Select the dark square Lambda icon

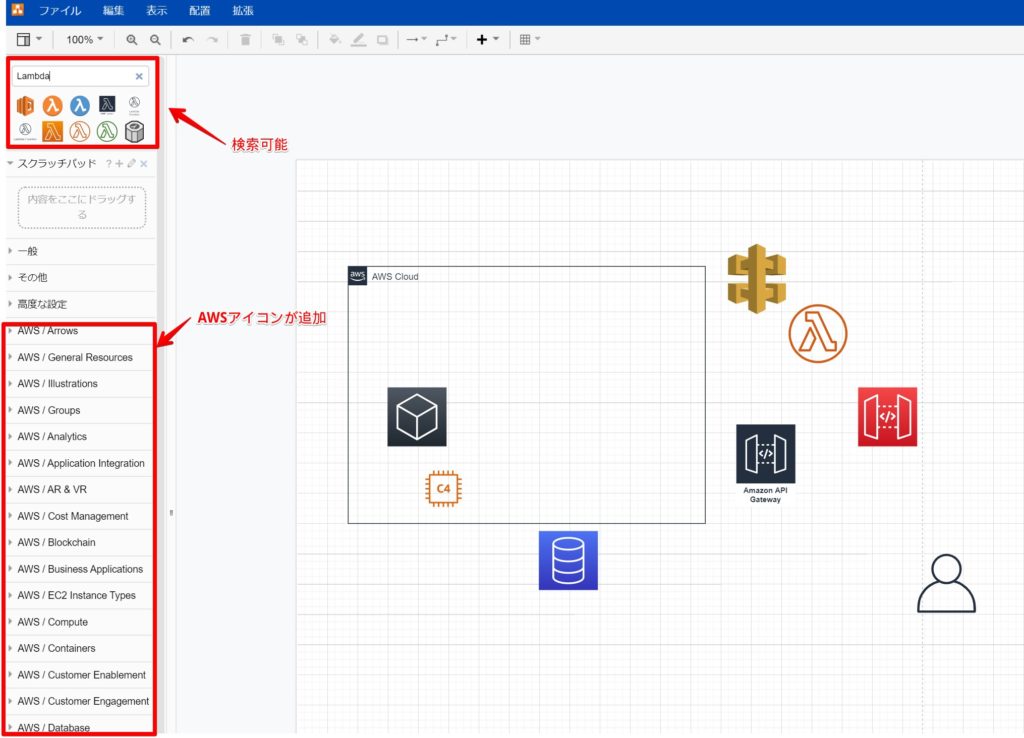pos(107,104)
